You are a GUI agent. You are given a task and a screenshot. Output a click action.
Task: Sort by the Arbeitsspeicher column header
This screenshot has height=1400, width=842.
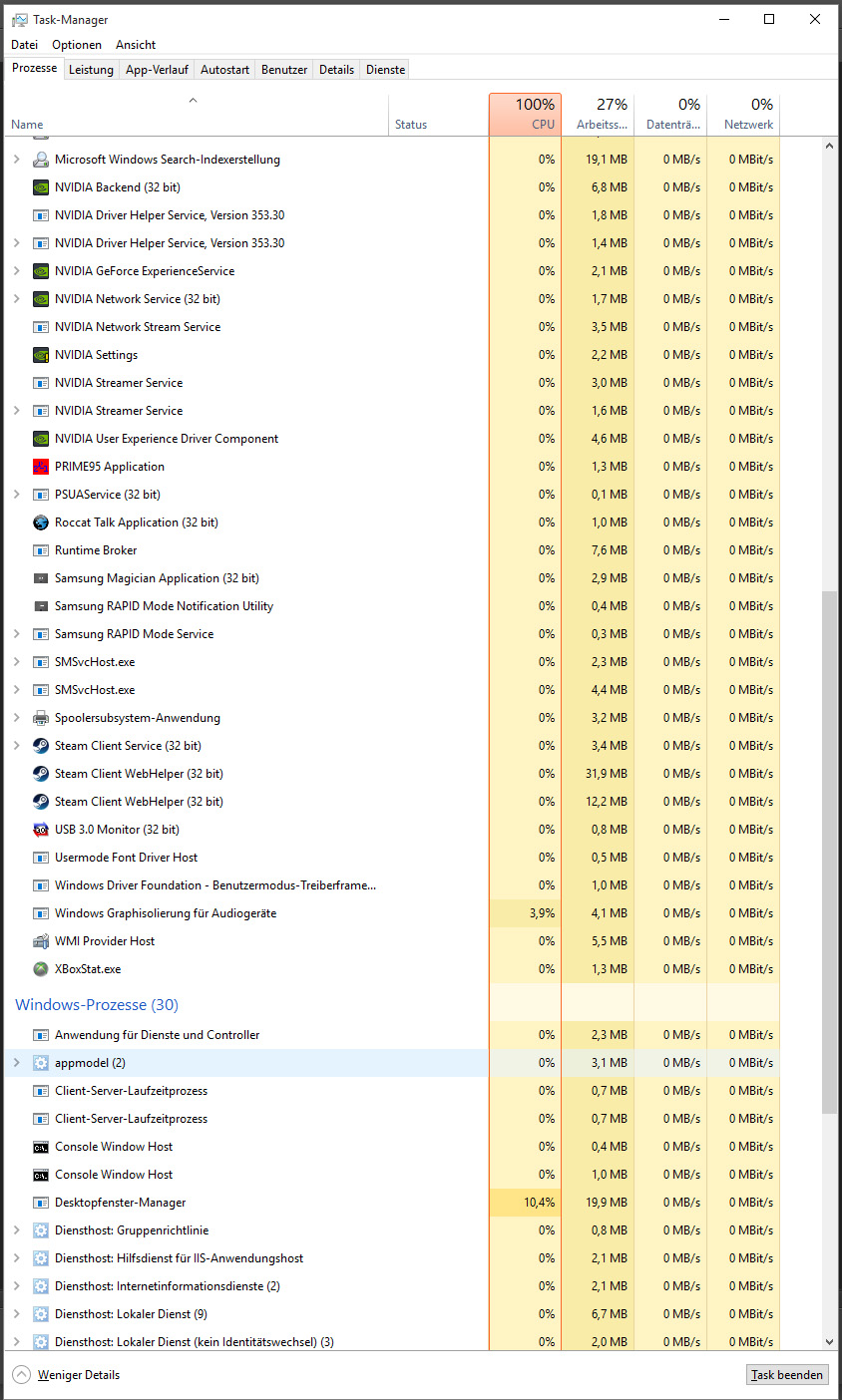coord(599,115)
